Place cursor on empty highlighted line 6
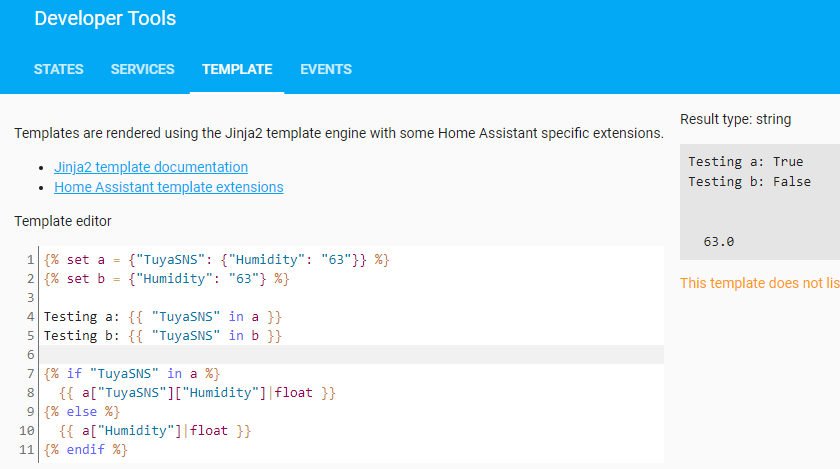This screenshot has height=469, width=840. [x=350, y=355]
